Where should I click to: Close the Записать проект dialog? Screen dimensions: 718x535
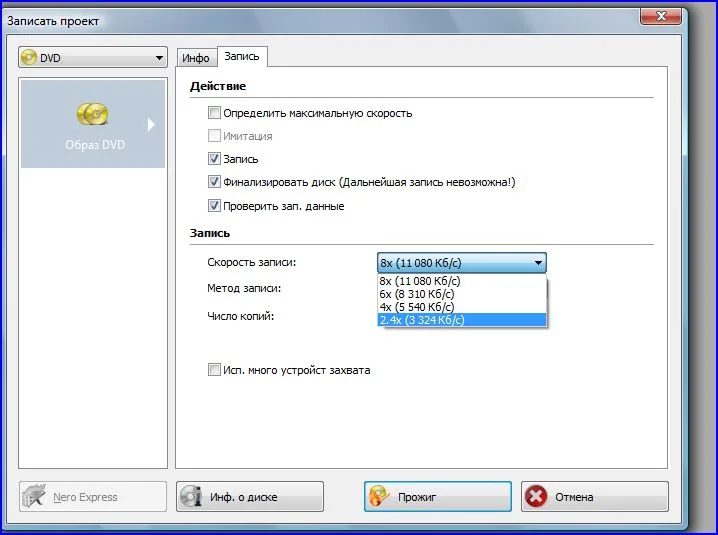pyautogui.click(x=661, y=16)
